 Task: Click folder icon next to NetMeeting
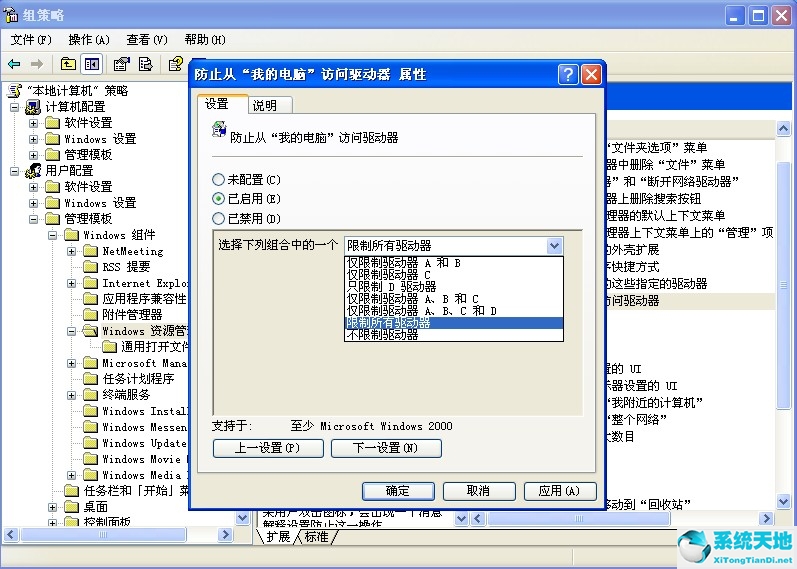90,251
